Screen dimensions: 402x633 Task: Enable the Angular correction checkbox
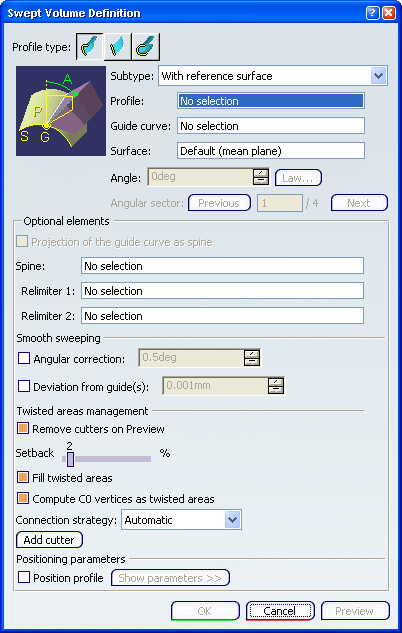pyautogui.click(x=24, y=358)
